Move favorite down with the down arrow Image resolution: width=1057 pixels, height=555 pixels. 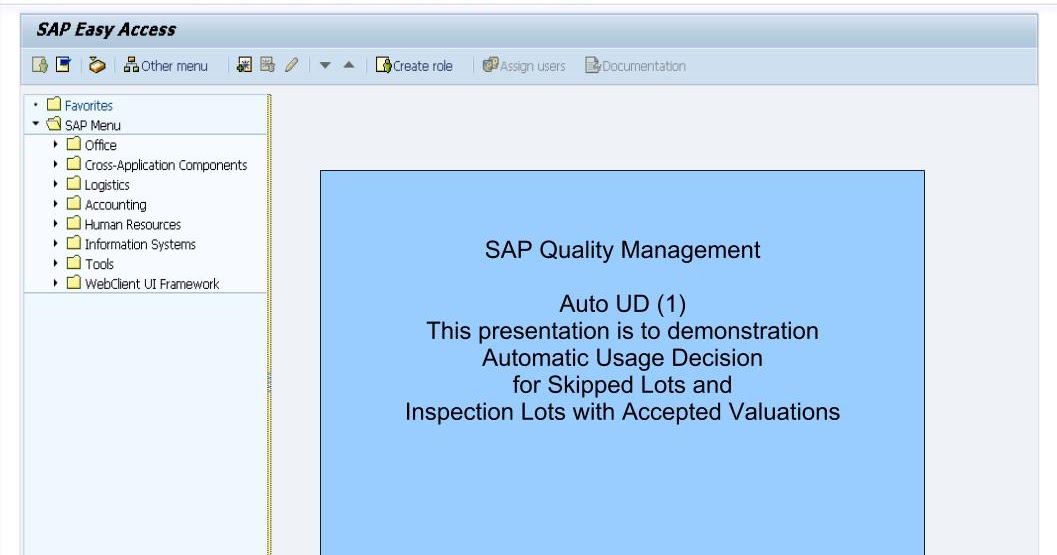coord(325,65)
